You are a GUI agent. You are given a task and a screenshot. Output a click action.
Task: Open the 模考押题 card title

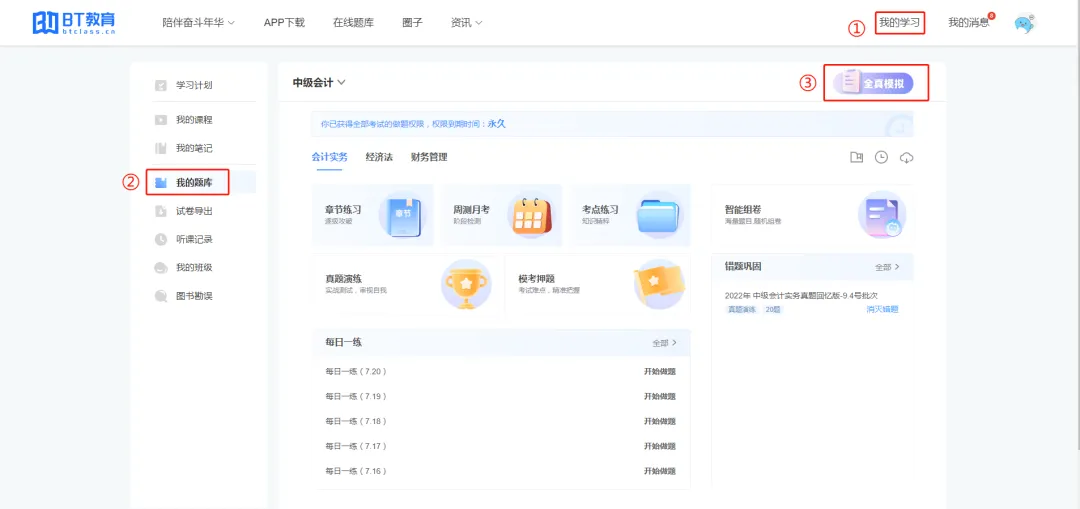click(537, 279)
